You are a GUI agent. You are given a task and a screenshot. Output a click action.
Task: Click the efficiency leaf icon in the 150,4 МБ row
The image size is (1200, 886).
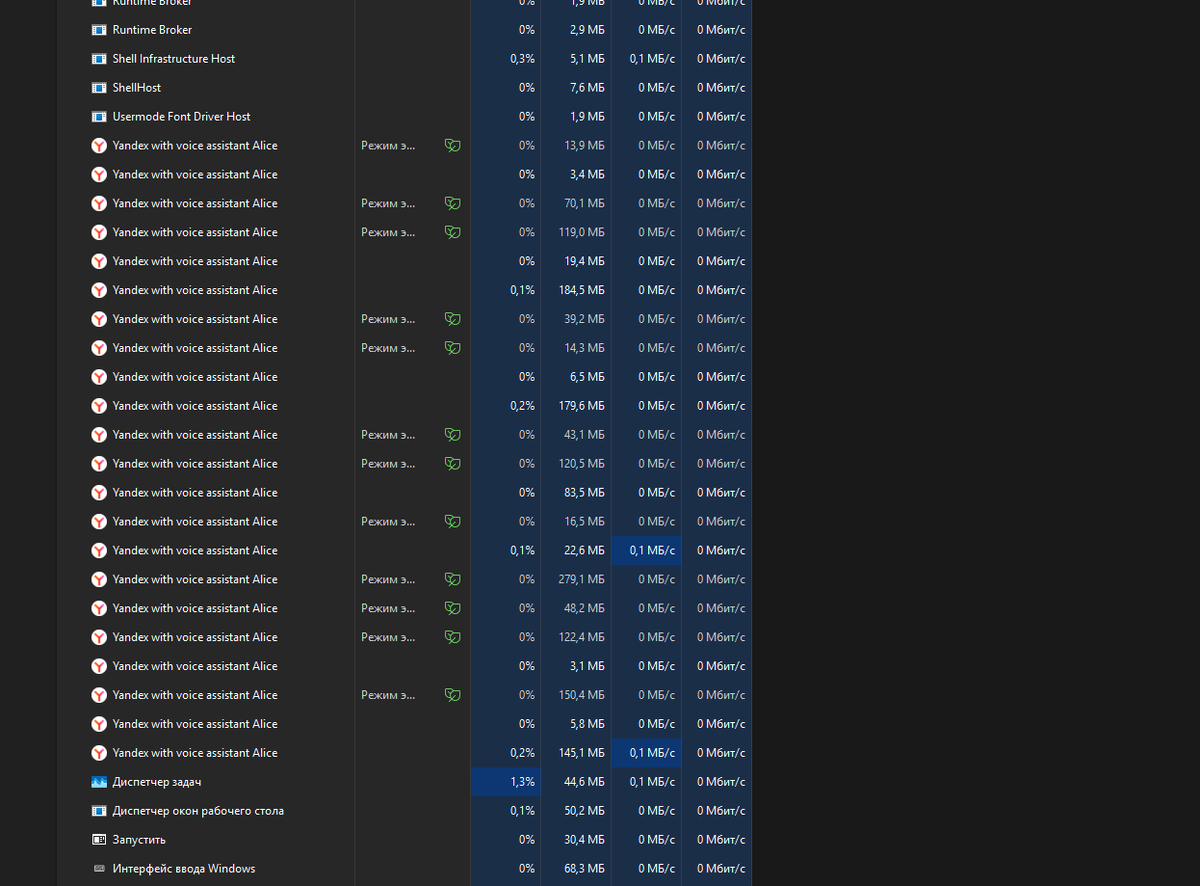(x=453, y=695)
